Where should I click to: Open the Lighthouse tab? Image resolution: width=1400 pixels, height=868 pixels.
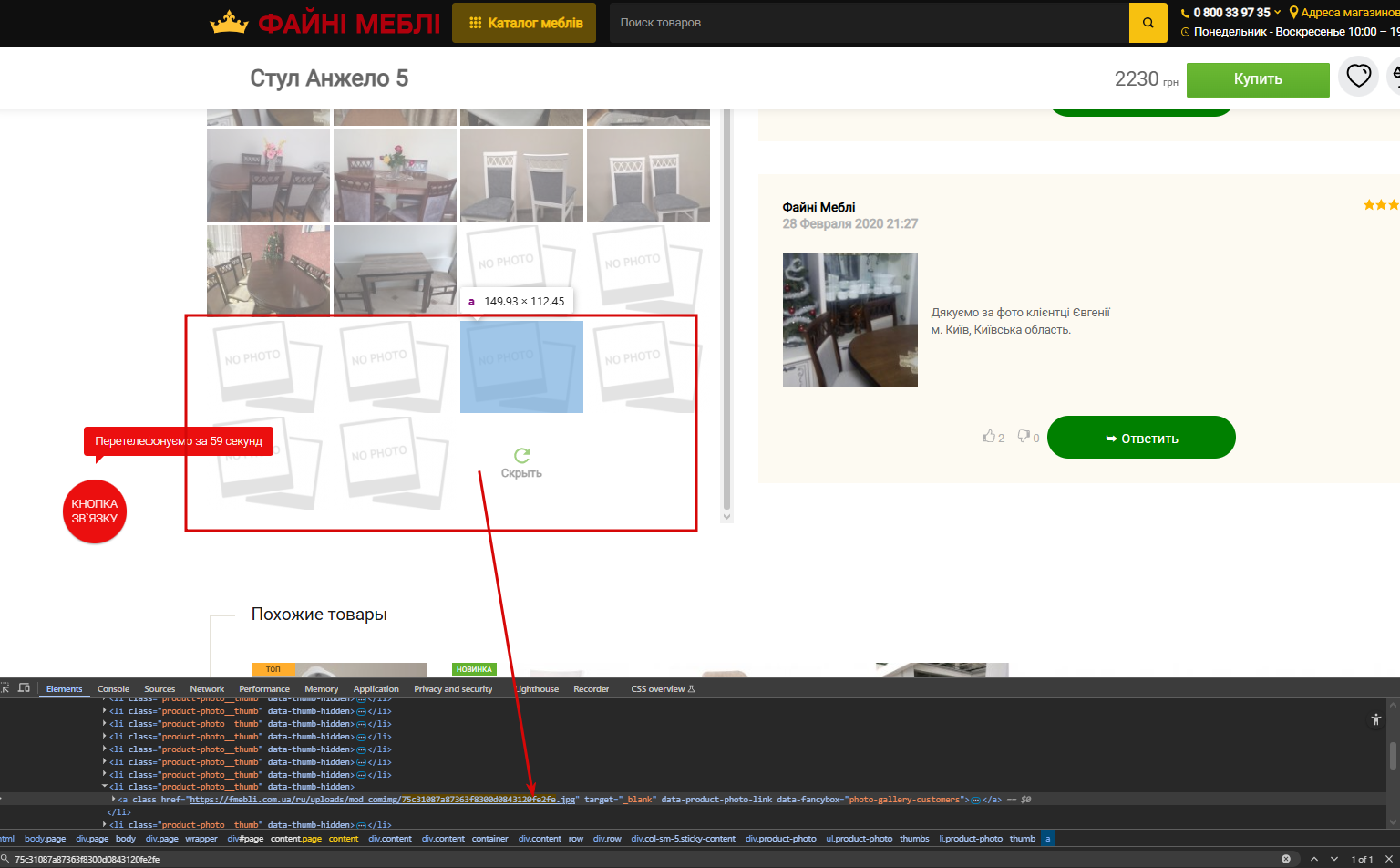(x=537, y=689)
